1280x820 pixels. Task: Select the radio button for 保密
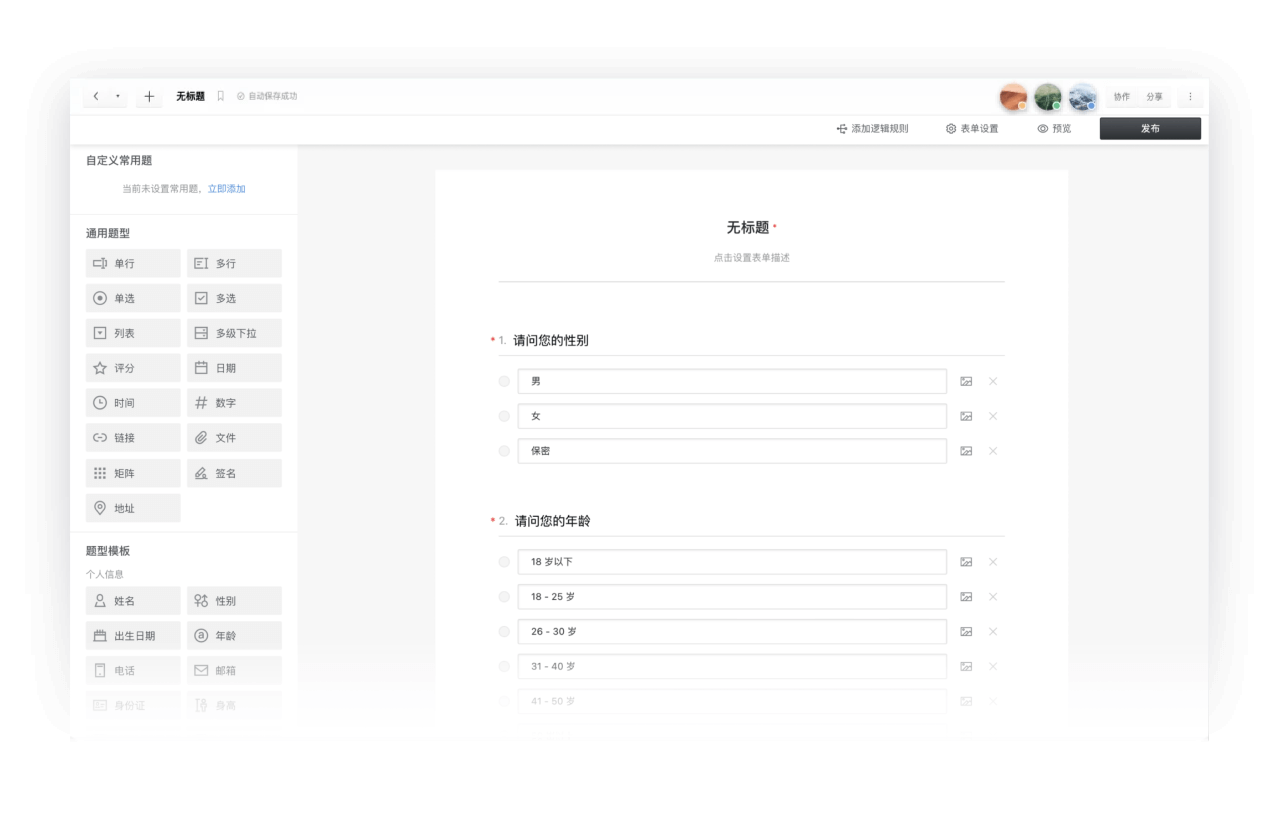click(x=504, y=452)
